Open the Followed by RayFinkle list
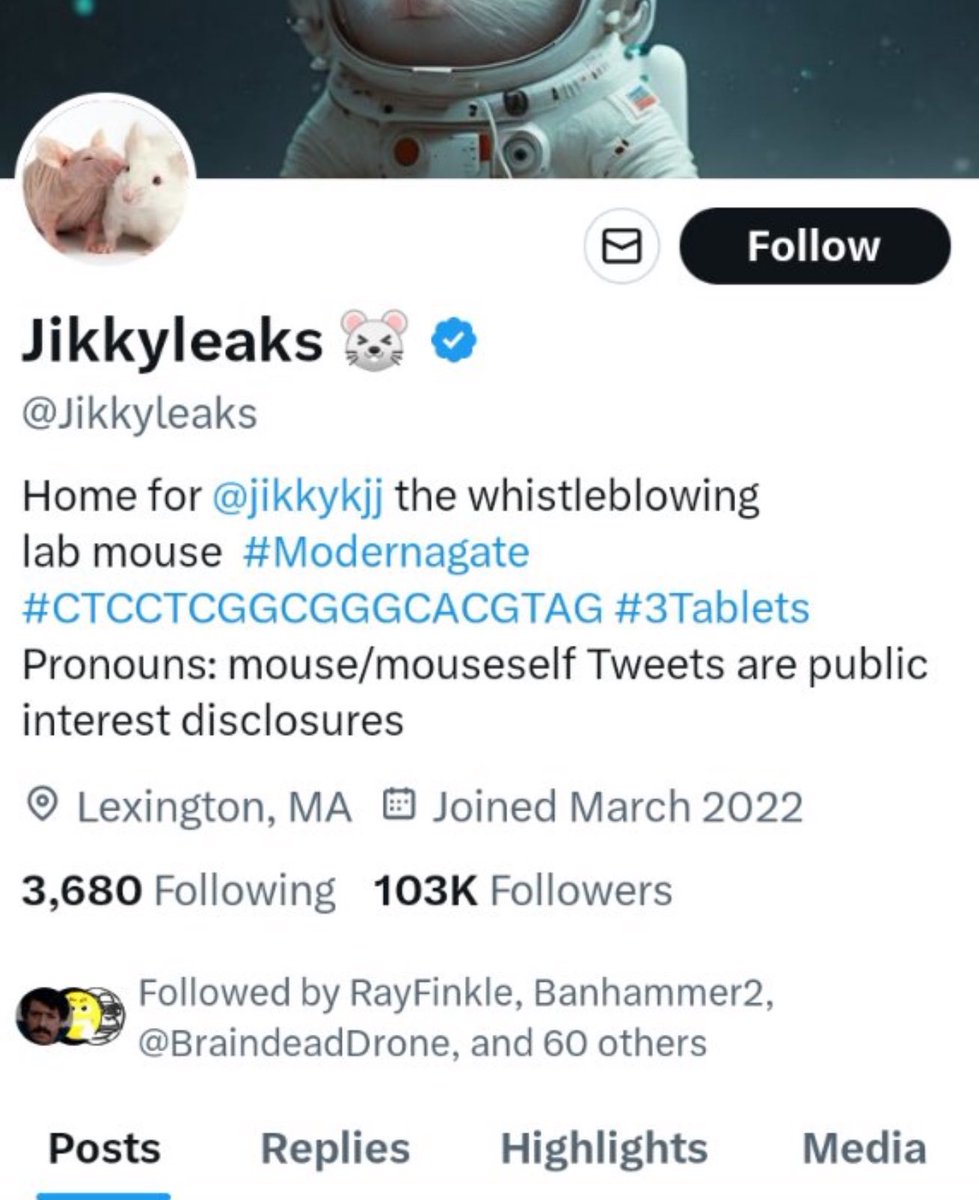The height and width of the screenshot is (1200, 979). [455, 1018]
